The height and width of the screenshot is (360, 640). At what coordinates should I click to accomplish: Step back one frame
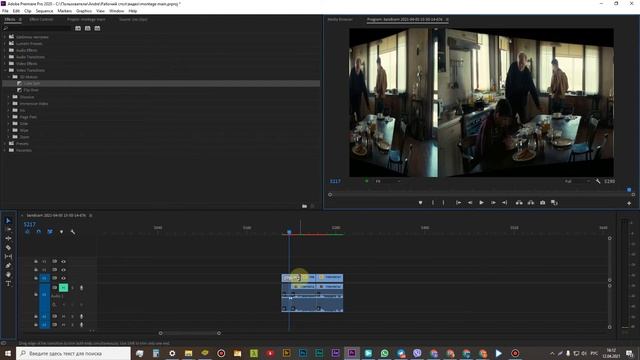470,203
